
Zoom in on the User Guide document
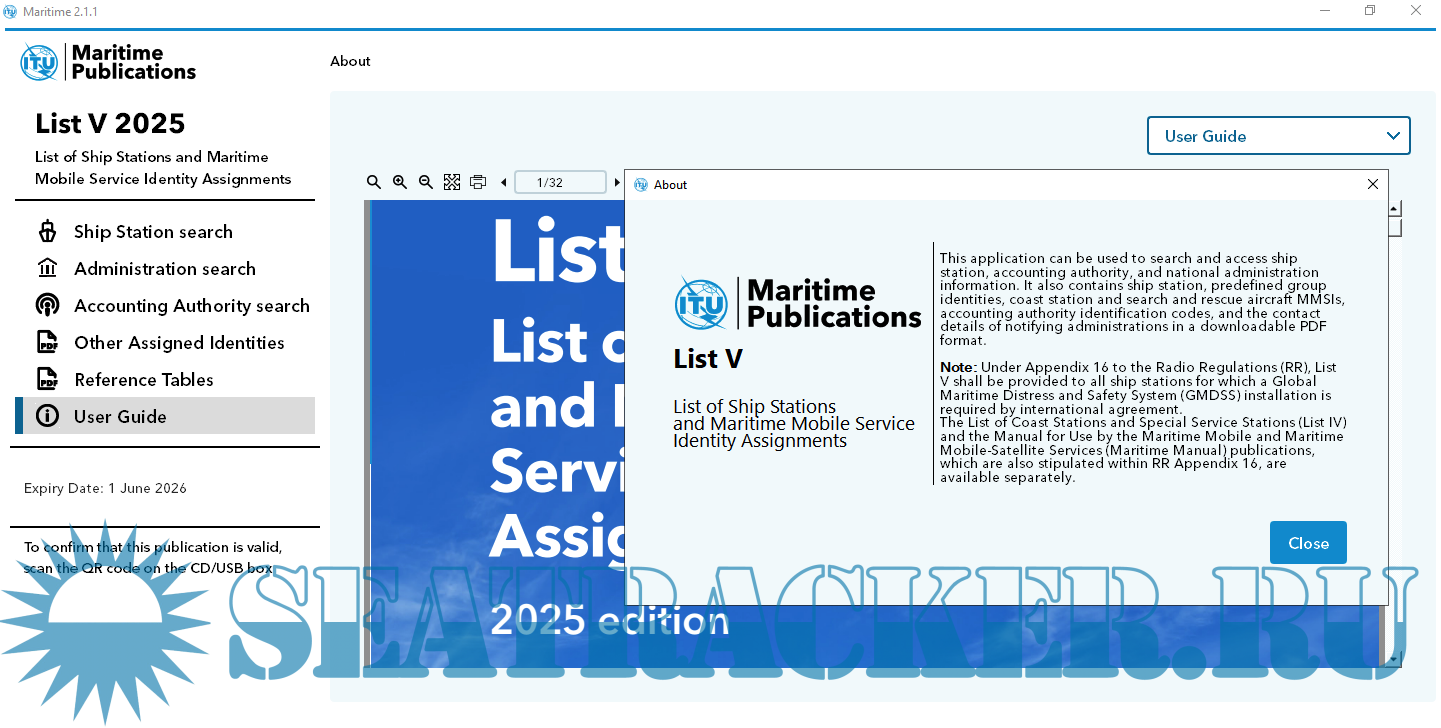(400, 182)
